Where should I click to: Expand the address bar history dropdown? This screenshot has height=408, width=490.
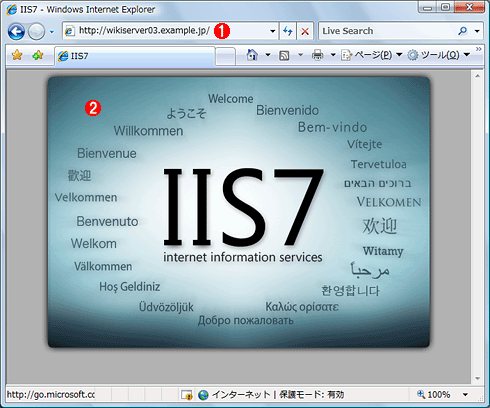click(x=272, y=31)
